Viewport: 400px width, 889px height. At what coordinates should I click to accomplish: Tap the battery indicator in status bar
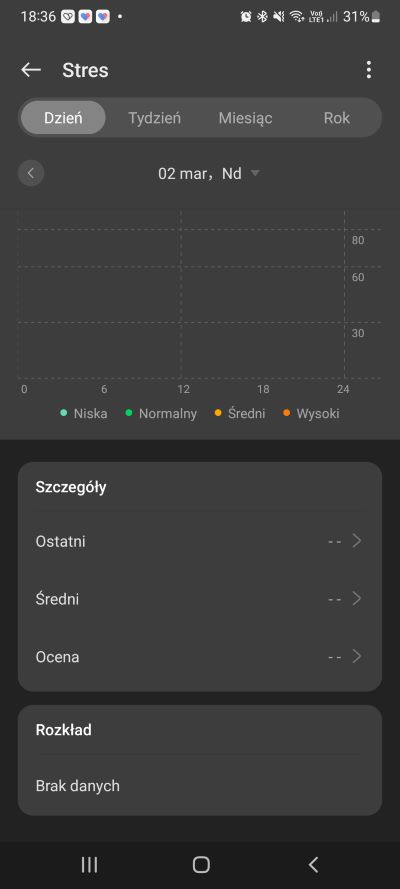(376, 17)
